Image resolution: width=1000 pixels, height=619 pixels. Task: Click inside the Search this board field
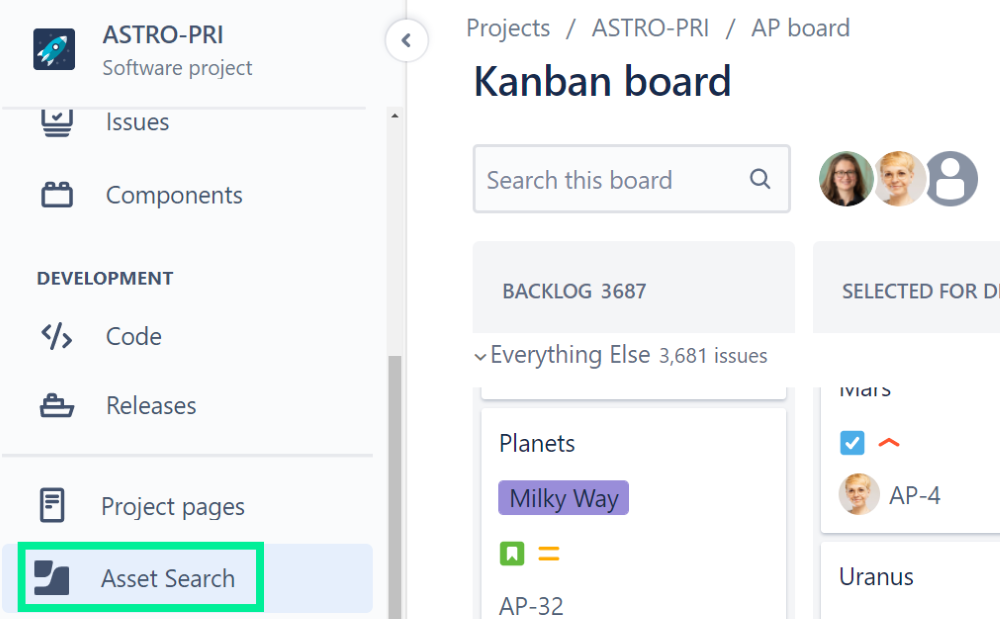(600, 179)
